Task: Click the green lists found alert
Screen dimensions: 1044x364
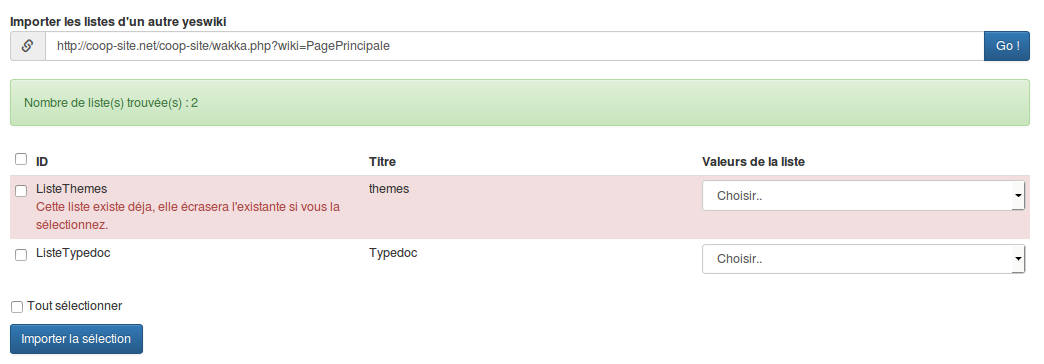Action: coord(520,102)
